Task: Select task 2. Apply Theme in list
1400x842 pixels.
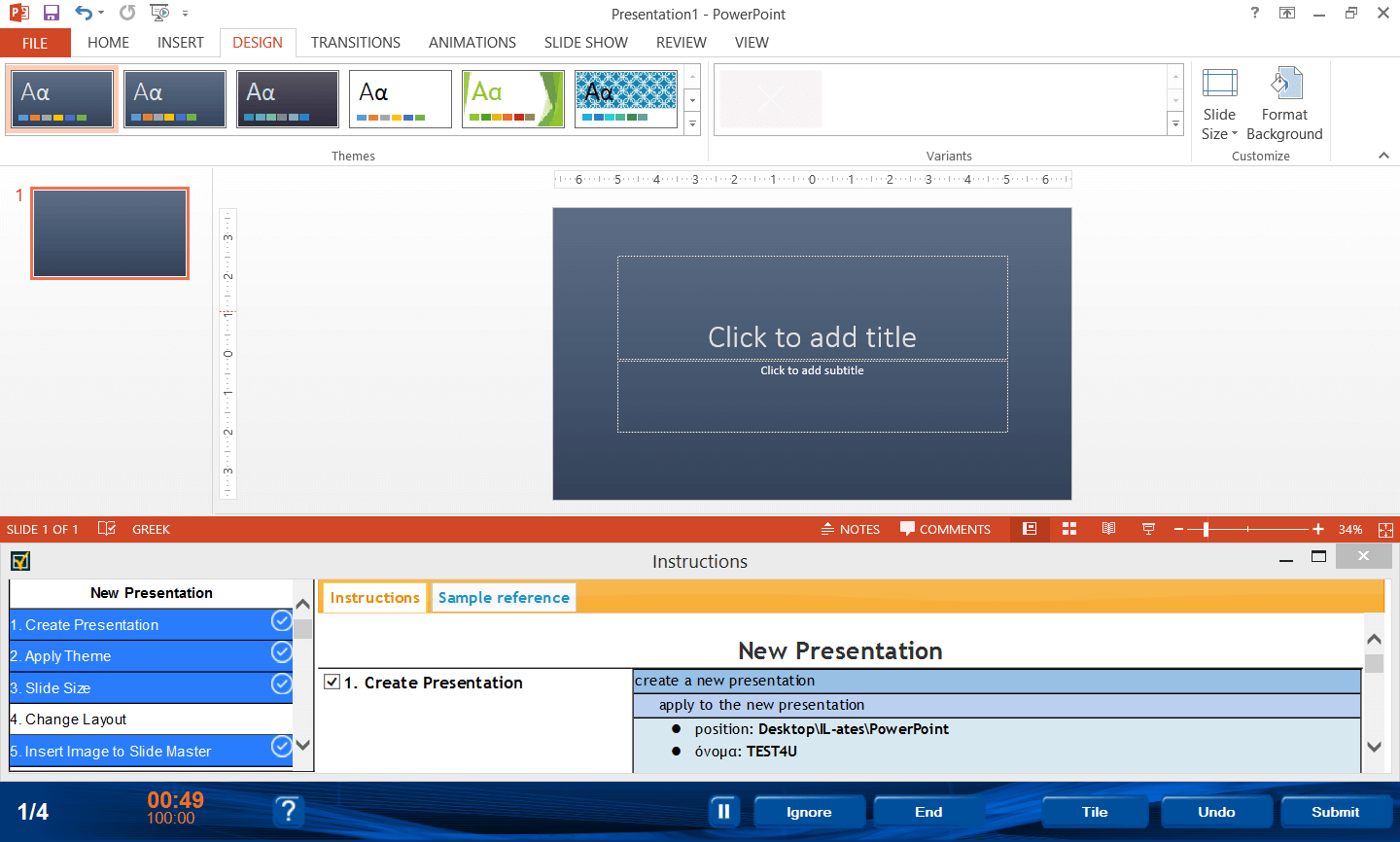Action: click(151, 656)
